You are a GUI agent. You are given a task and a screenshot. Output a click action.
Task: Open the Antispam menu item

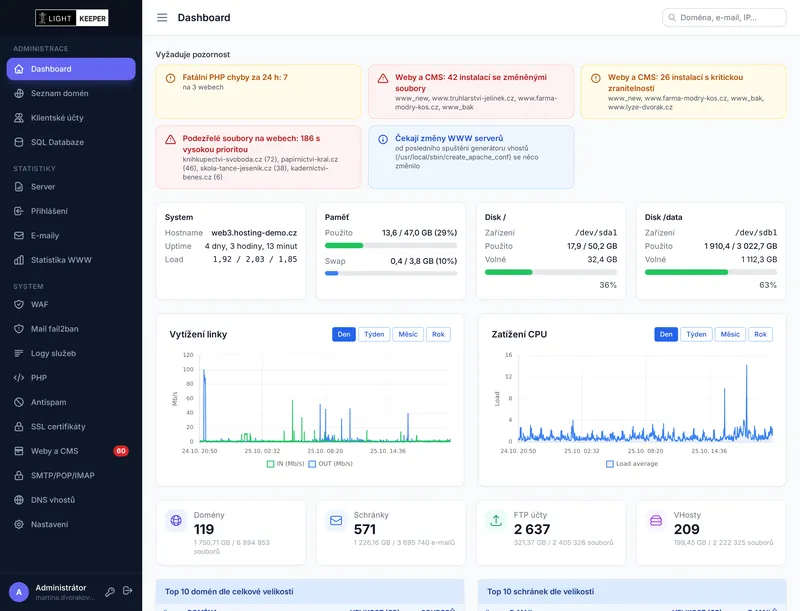coord(71,402)
